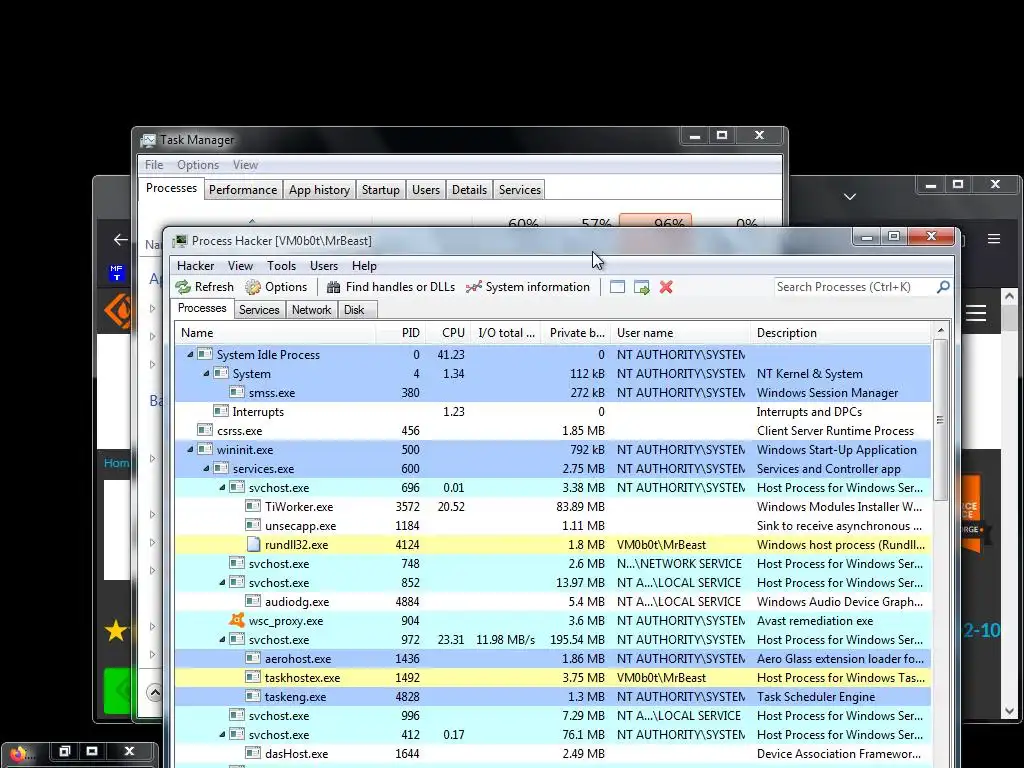Click the search magnifier icon
Image resolution: width=1024 pixels, height=768 pixels.
[x=943, y=287]
